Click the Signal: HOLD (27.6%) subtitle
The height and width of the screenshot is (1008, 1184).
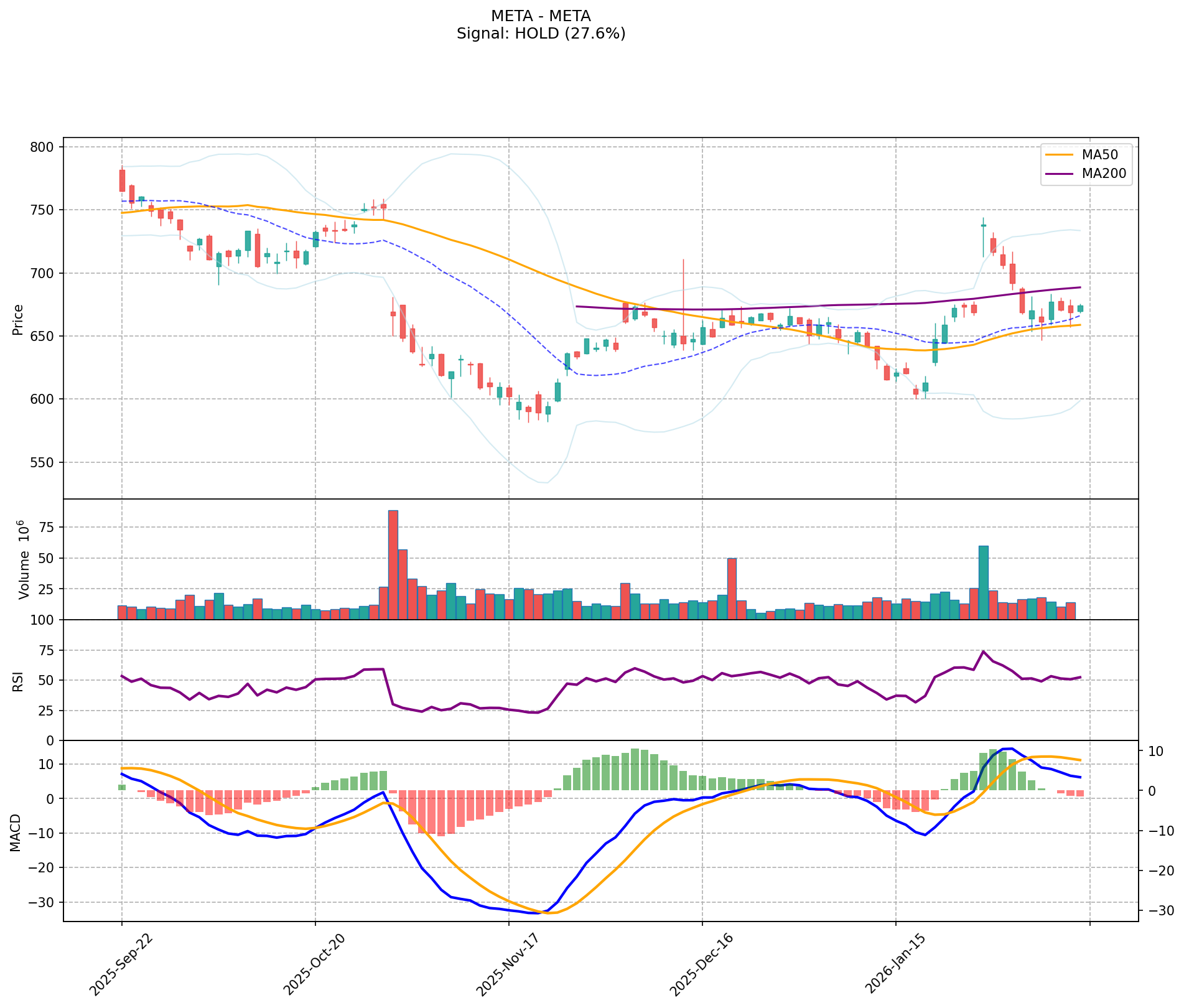point(540,34)
